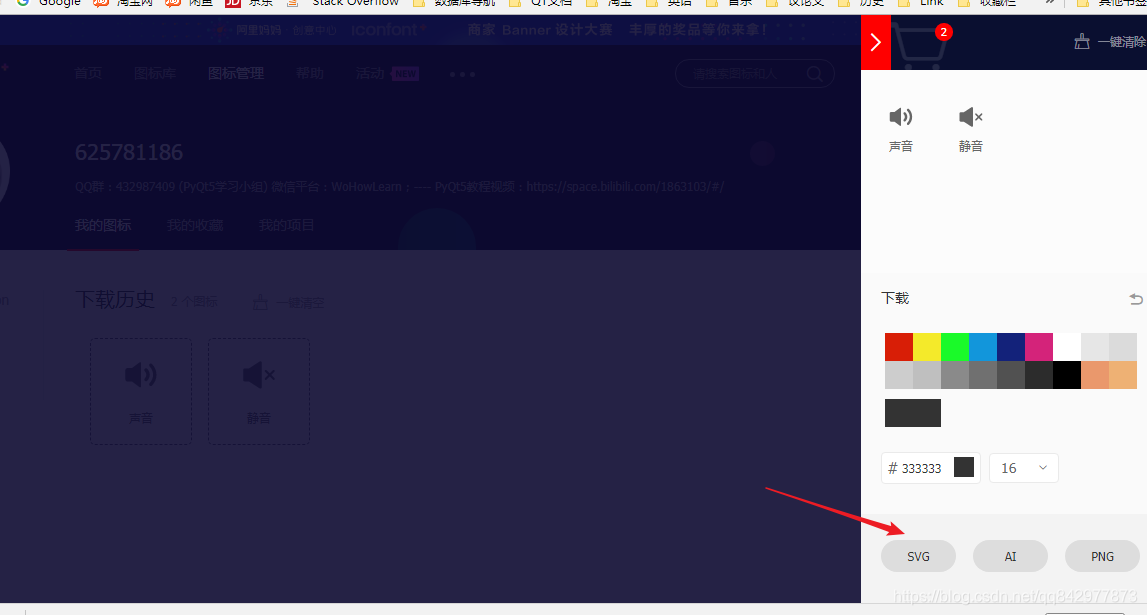Screen dimensions: 1147x615
Task: Open the icon size dropdown showing 16
Action: tap(1023, 468)
